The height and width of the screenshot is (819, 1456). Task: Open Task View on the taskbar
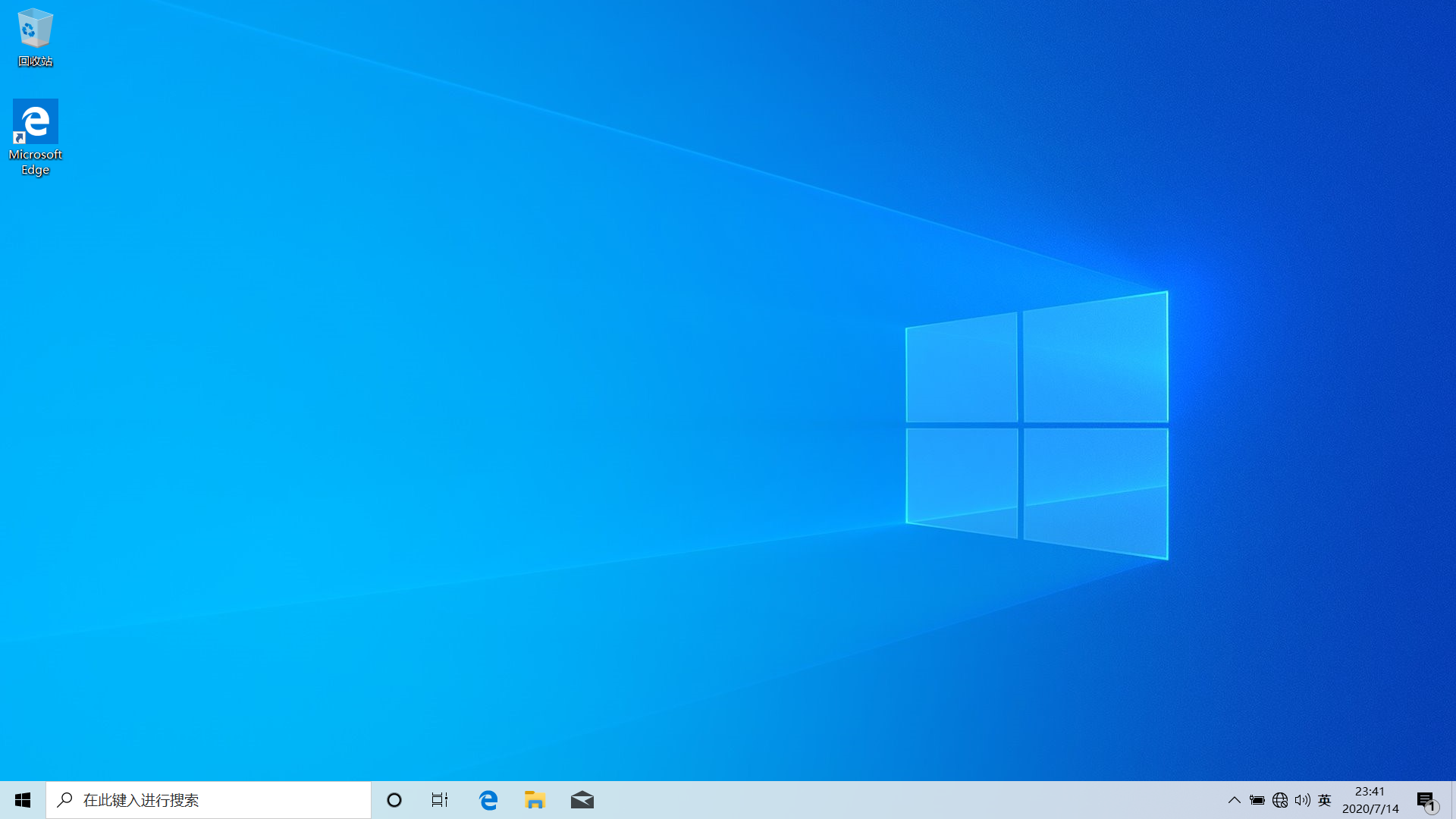coord(440,800)
